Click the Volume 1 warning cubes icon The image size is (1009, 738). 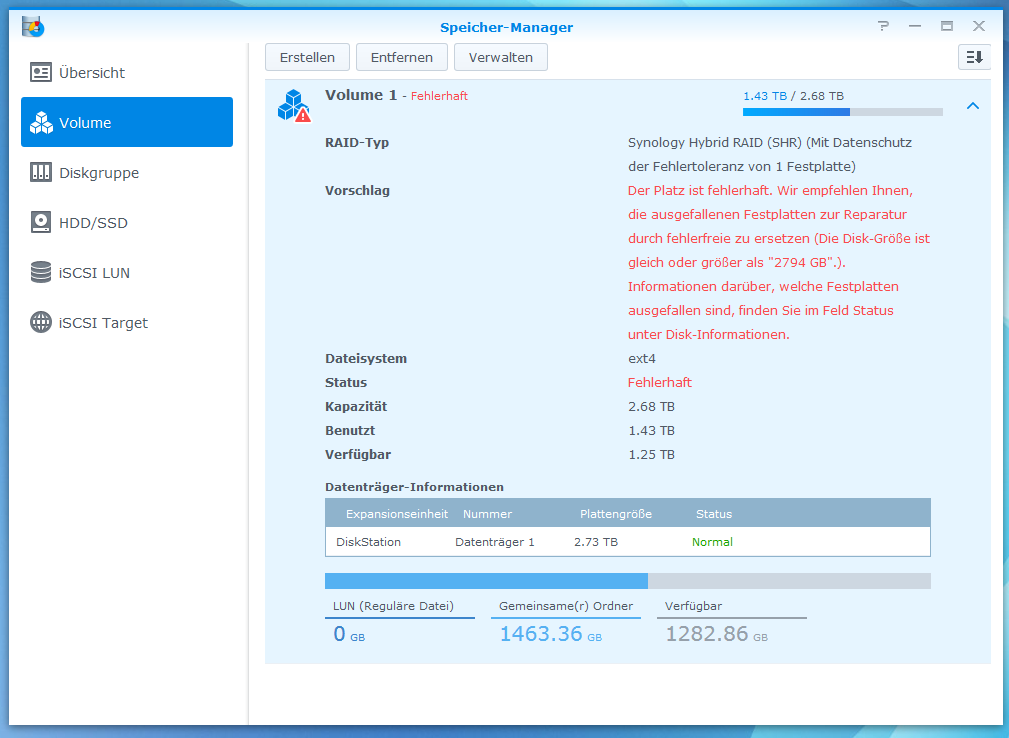pyautogui.click(x=294, y=106)
